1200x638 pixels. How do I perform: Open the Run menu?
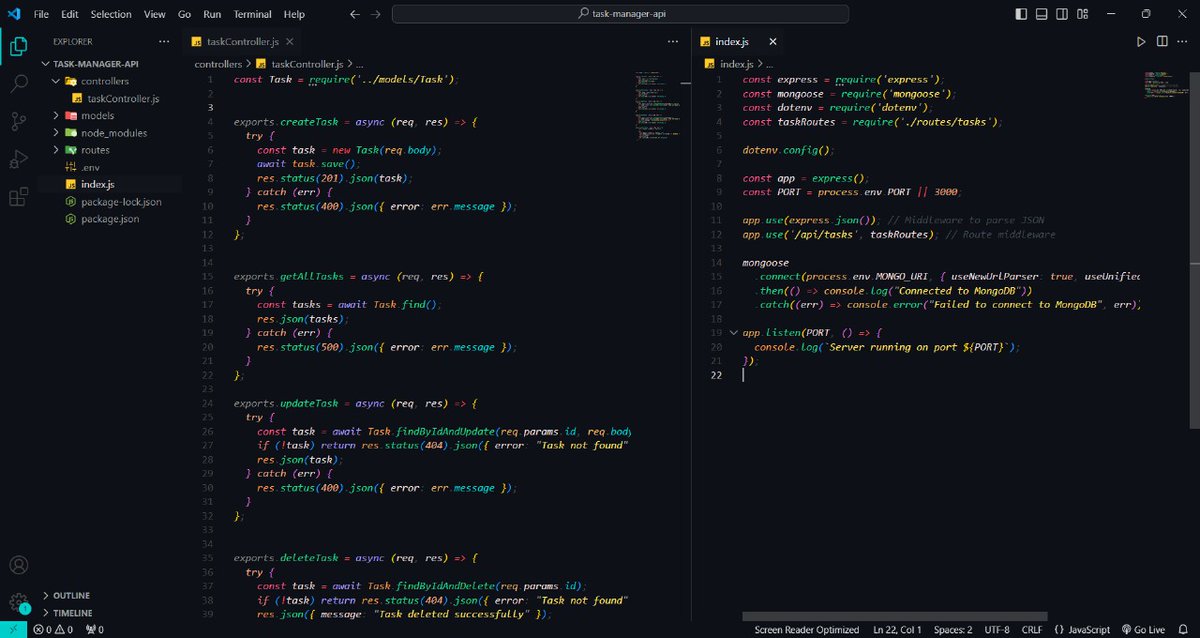[x=212, y=14]
